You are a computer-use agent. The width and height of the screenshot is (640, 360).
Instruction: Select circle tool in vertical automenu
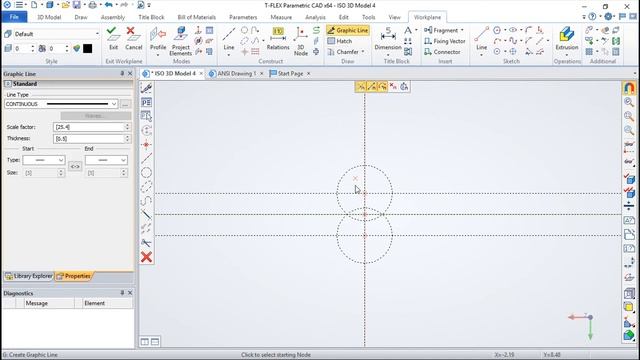click(x=146, y=173)
